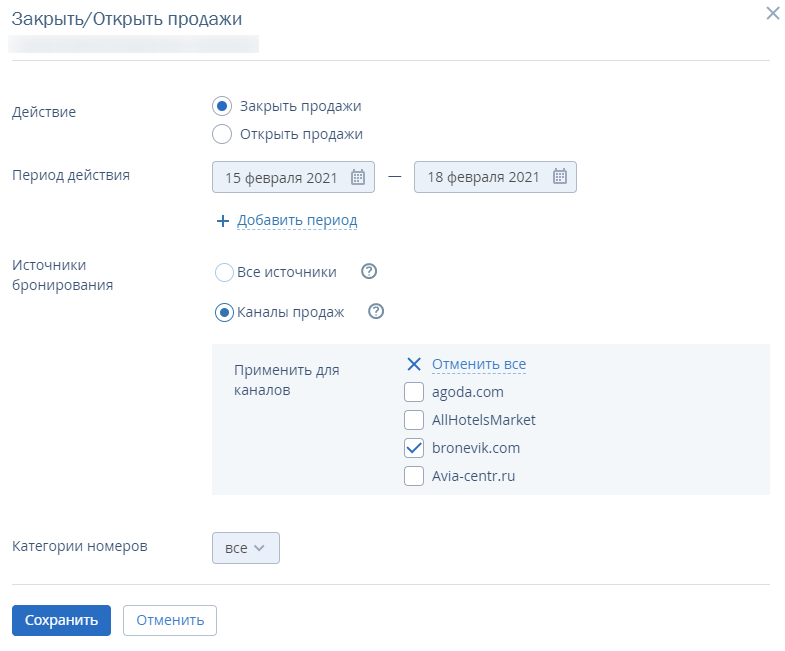Click the end date field 18 февраля 2021
This screenshot has width=785, height=651.
tap(495, 177)
